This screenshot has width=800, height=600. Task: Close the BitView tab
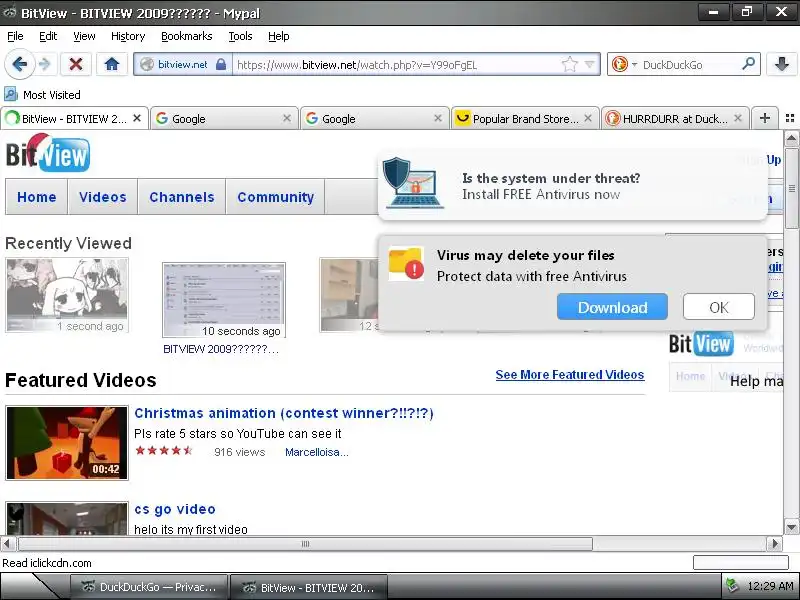tap(137, 118)
